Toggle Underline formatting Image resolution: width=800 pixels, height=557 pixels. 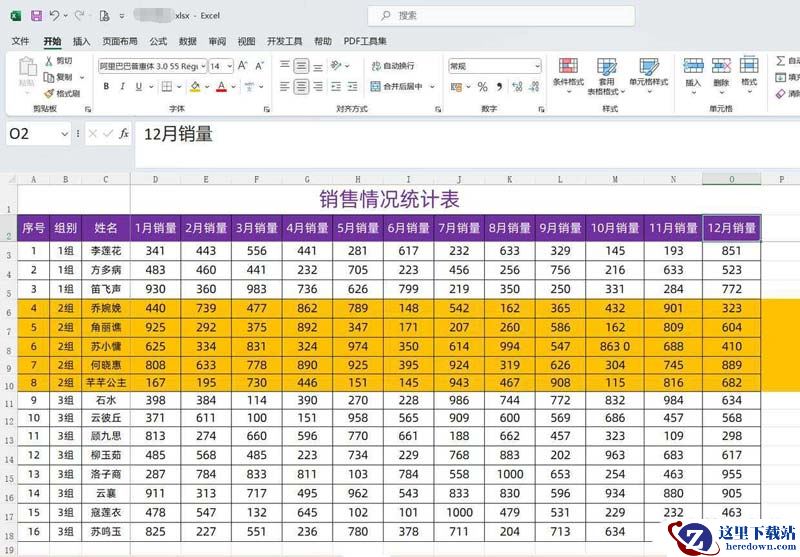pos(139,87)
